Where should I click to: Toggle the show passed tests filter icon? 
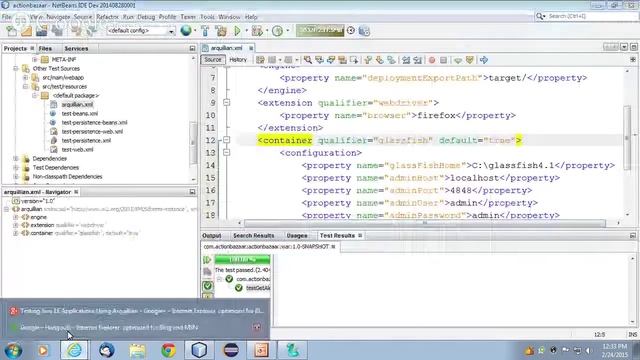[208, 286]
